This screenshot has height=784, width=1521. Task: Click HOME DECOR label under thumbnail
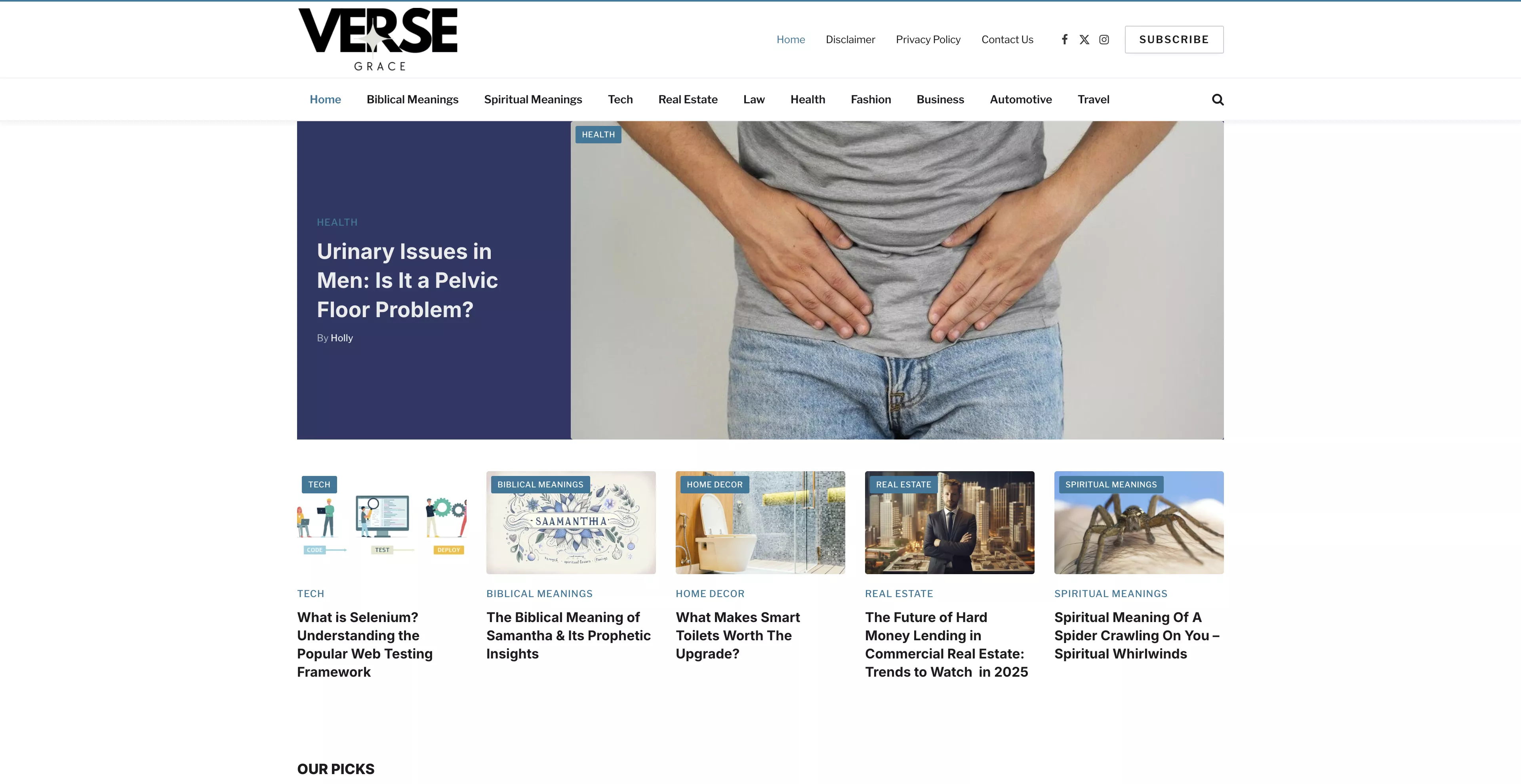coord(710,594)
